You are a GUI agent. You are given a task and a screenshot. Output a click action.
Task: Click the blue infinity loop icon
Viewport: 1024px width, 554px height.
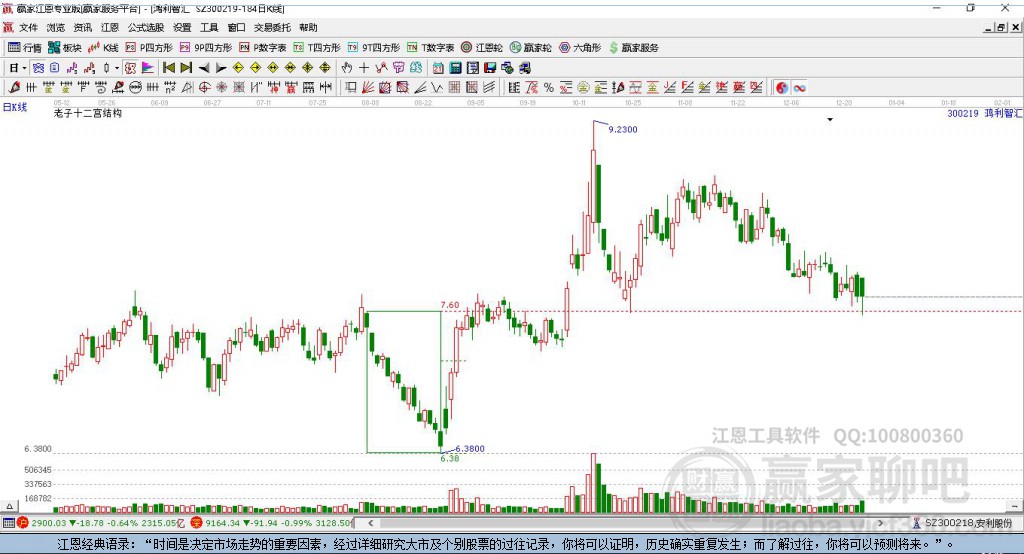click(x=799, y=88)
